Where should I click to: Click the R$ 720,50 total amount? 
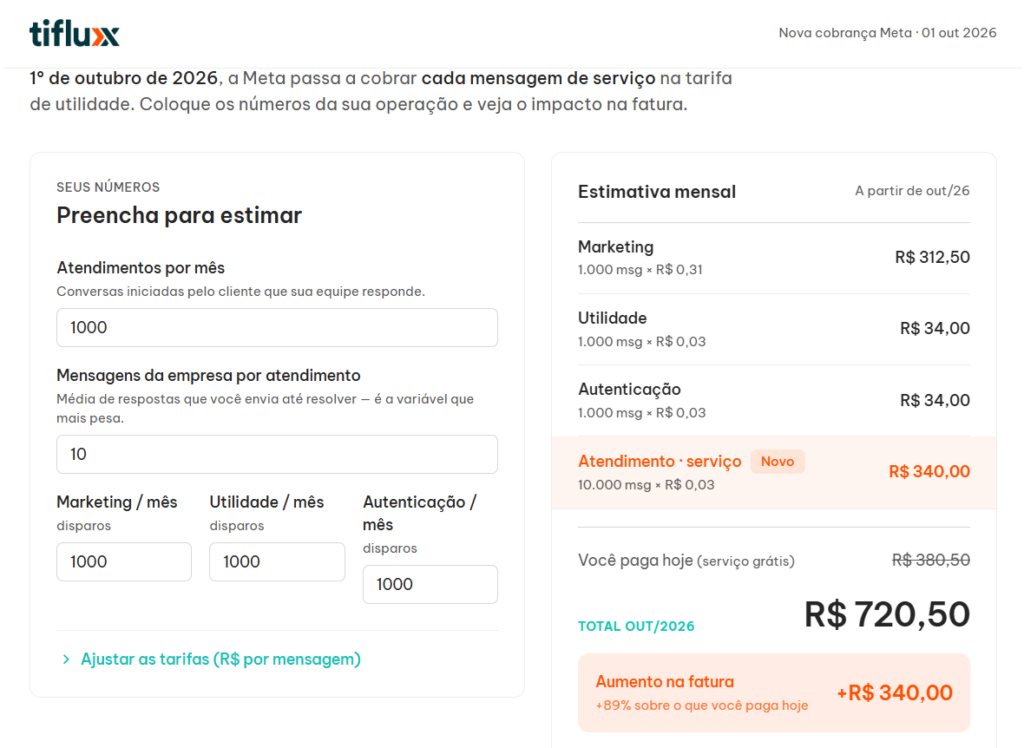[x=887, y=615]
